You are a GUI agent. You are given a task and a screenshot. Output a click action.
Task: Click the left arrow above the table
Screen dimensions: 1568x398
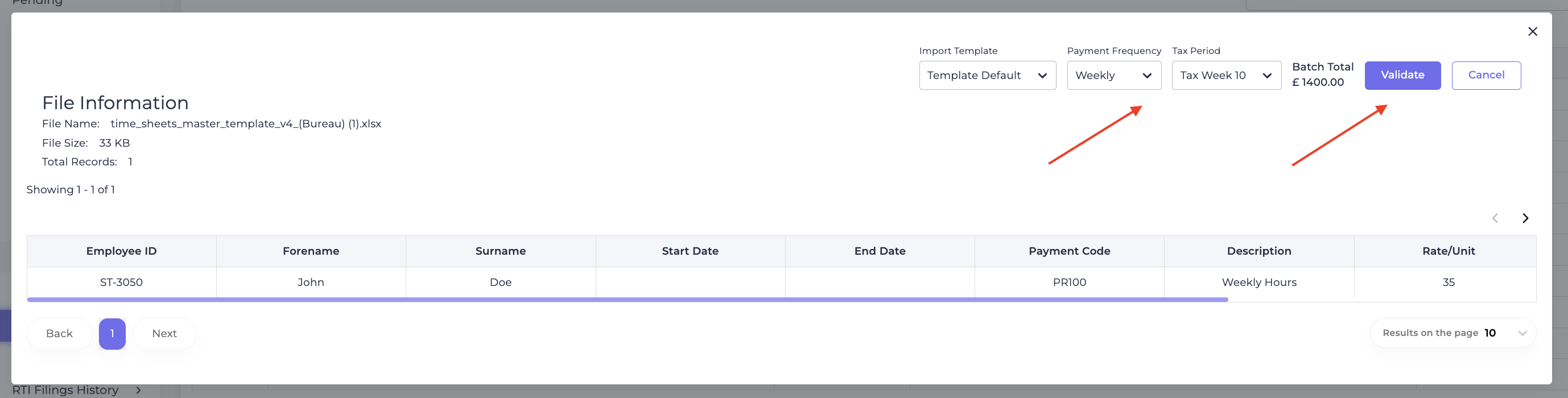click(x=1495, y=218)
